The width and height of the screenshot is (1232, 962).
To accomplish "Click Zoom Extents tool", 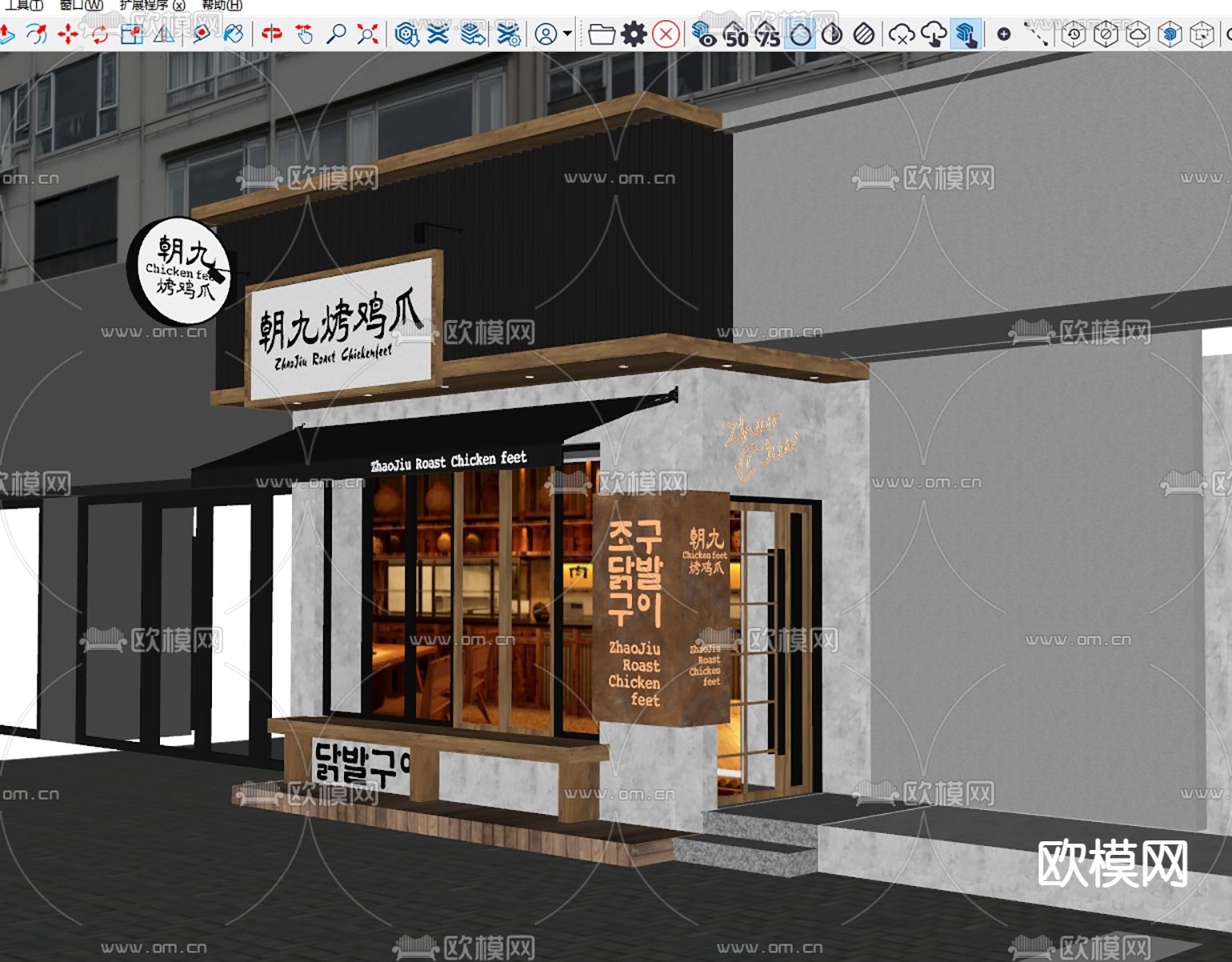I will pyautogui.click(x=368, y=34).
